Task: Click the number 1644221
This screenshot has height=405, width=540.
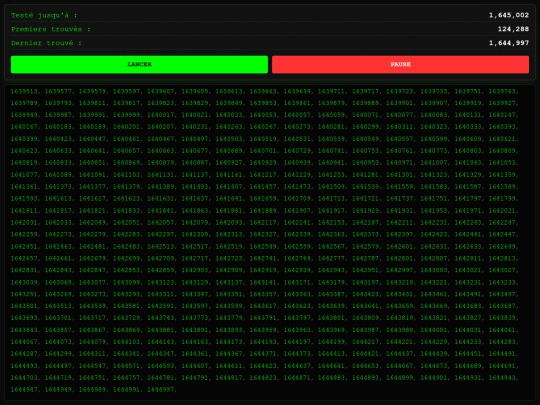Action: coord(399,342)
